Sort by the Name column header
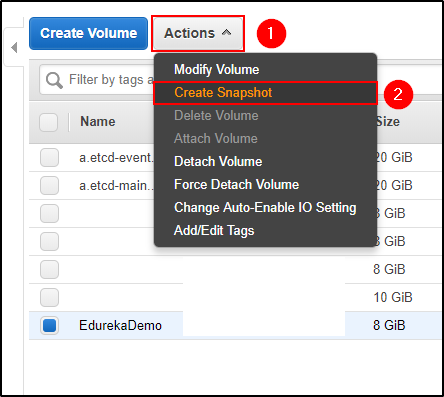444x397 pixels. click(x=98, y=121)
